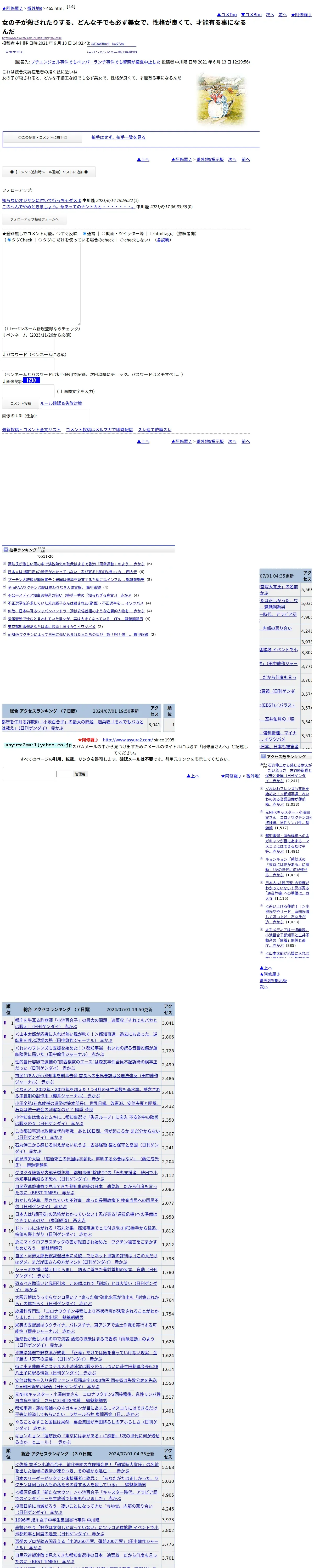This screenshot has width=314, height=1568.
Task: Click the コメント追加時メール通知 リストに追加 button
Action: [49, 172]
